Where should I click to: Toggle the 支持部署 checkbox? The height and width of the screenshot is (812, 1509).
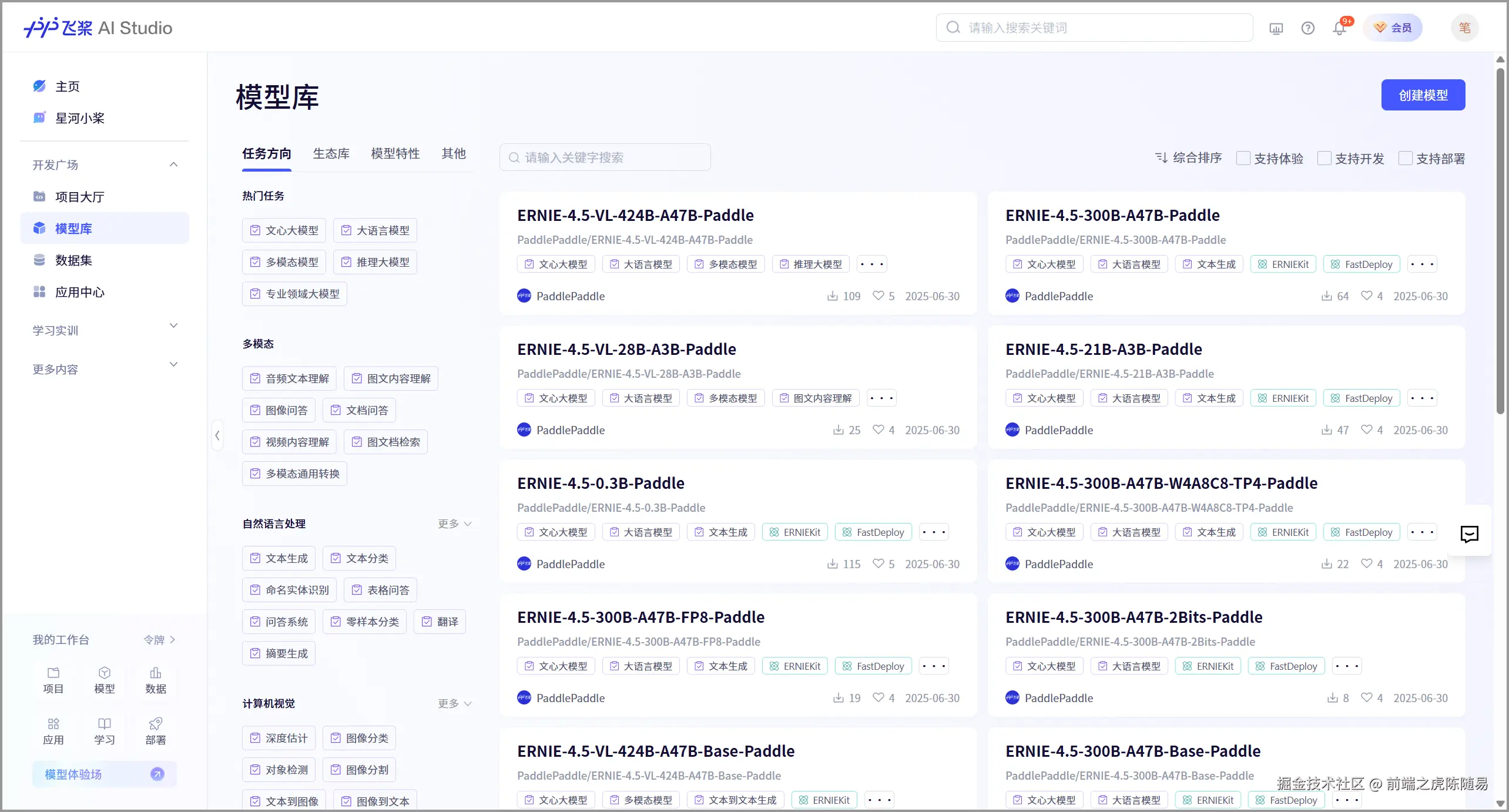(x=1405, y=158)
